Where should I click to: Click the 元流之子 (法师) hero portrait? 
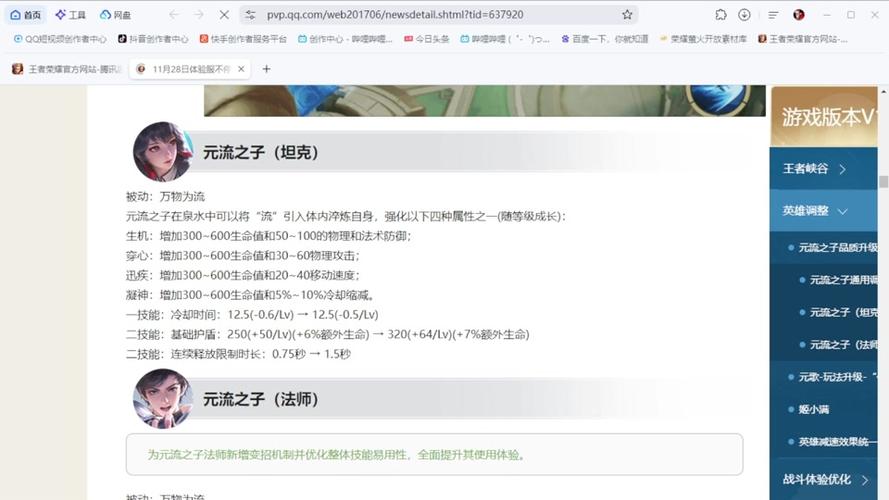click(x=163, y=399)
